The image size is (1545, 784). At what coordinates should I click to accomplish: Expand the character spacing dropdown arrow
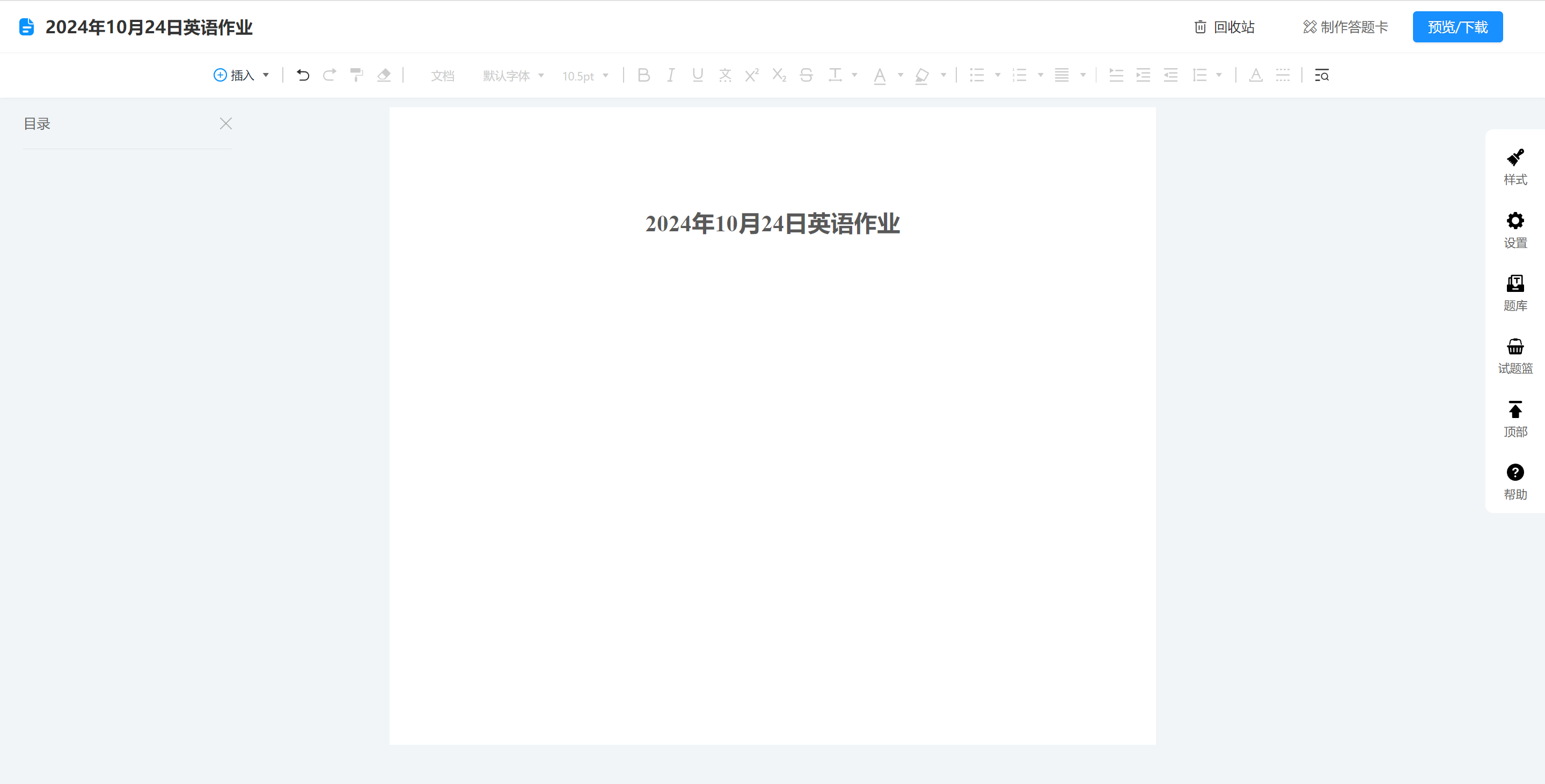pyautogui.click(x=855, y=75)
